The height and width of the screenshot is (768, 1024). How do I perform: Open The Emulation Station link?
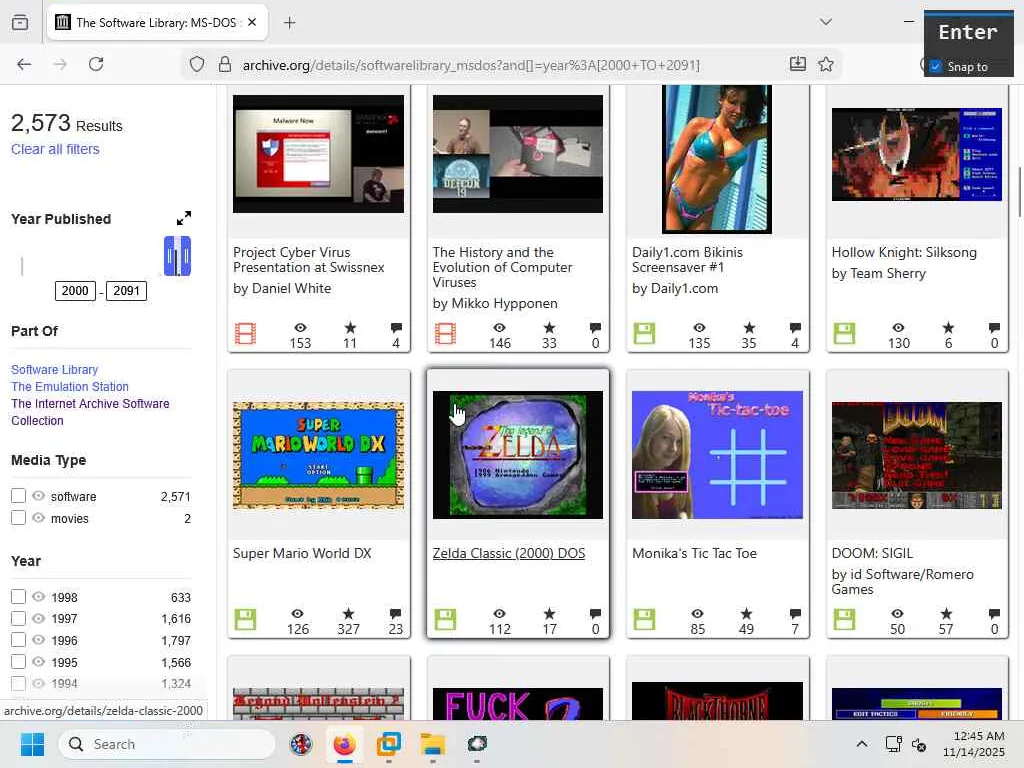click(x=70, y=387)
